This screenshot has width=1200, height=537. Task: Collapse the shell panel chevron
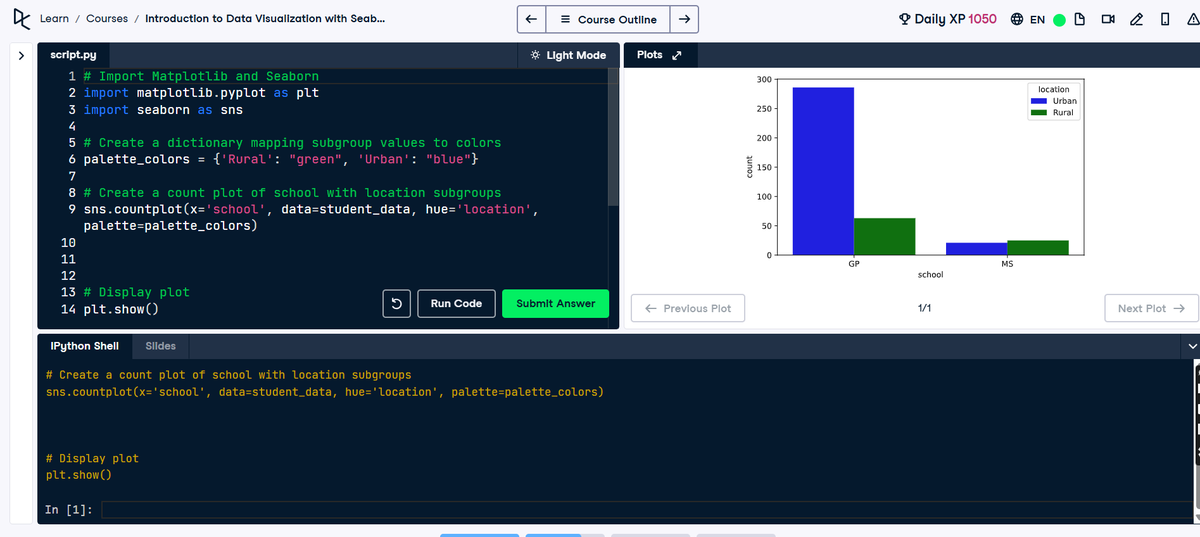click(1191, 346)
